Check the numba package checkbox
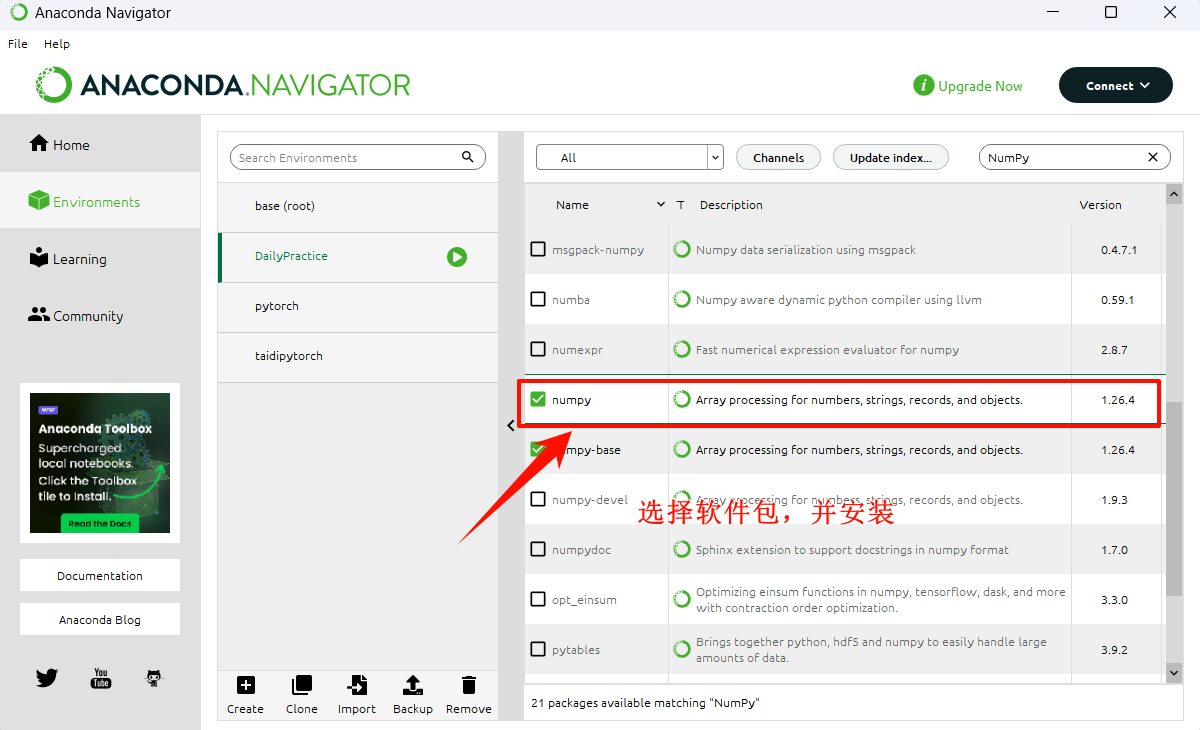 click(538, 300)
